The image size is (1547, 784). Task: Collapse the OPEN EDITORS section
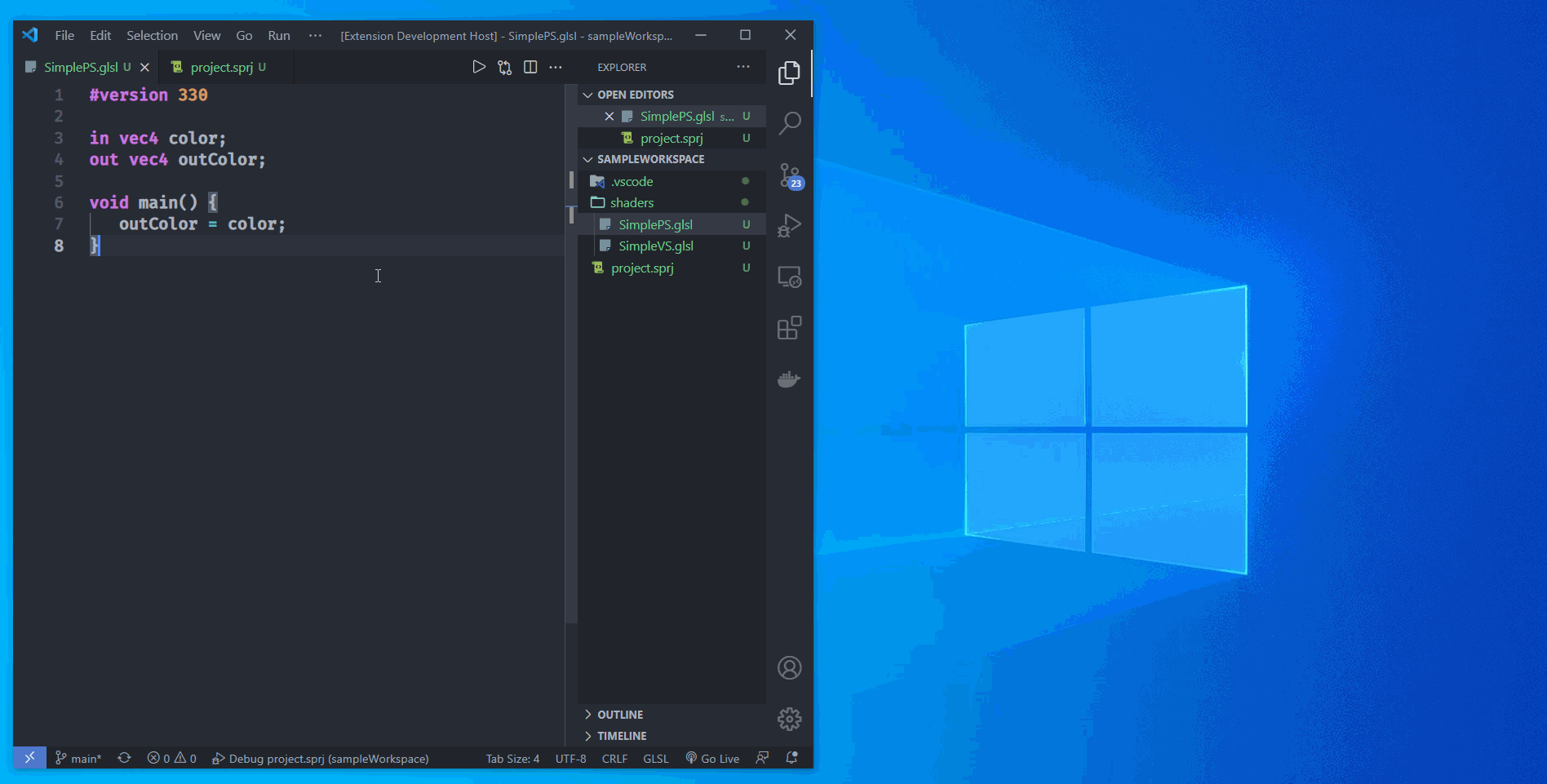(x=587, y=95)
